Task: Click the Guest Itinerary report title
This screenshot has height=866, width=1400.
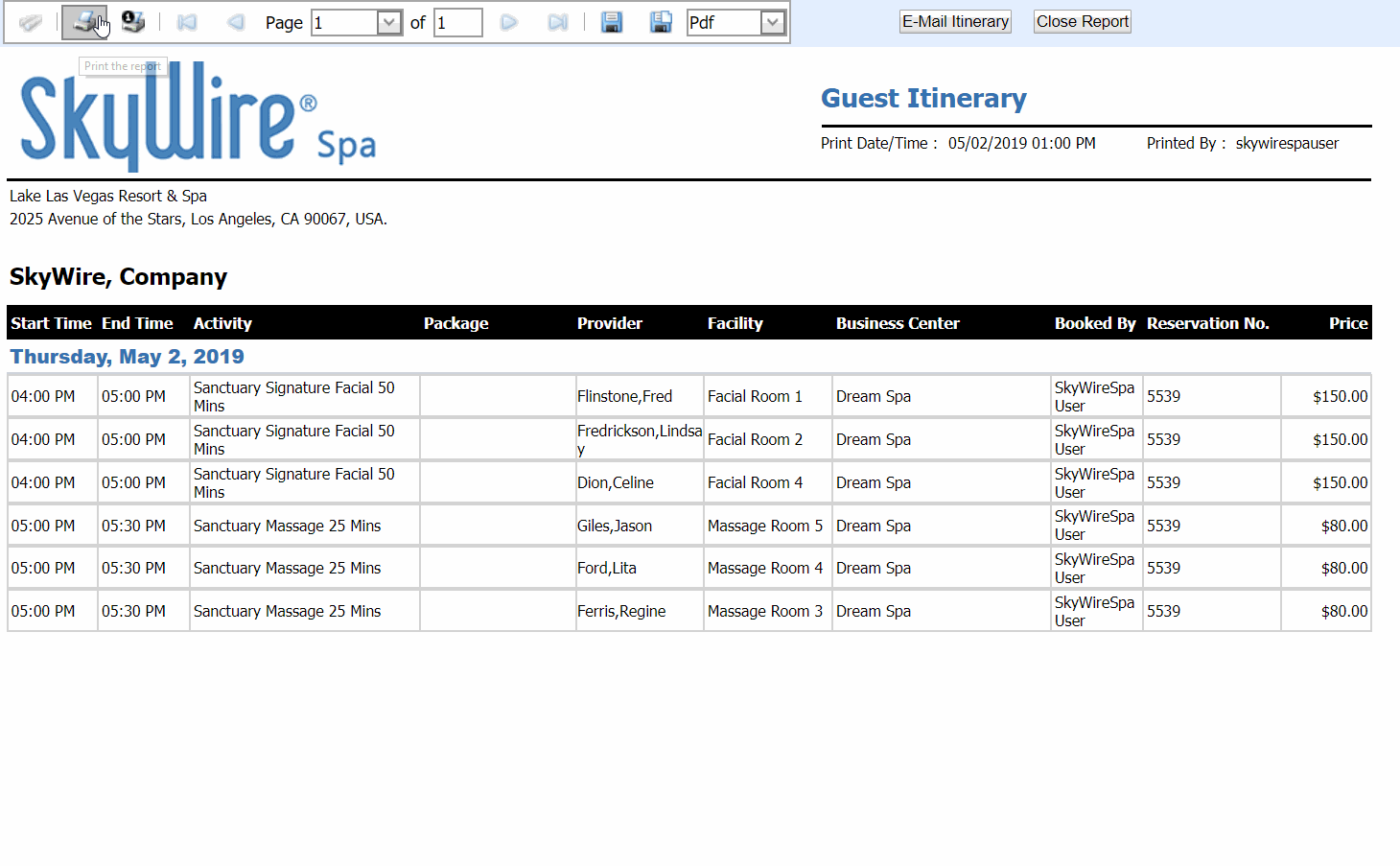Action: [x=923, y=98]
